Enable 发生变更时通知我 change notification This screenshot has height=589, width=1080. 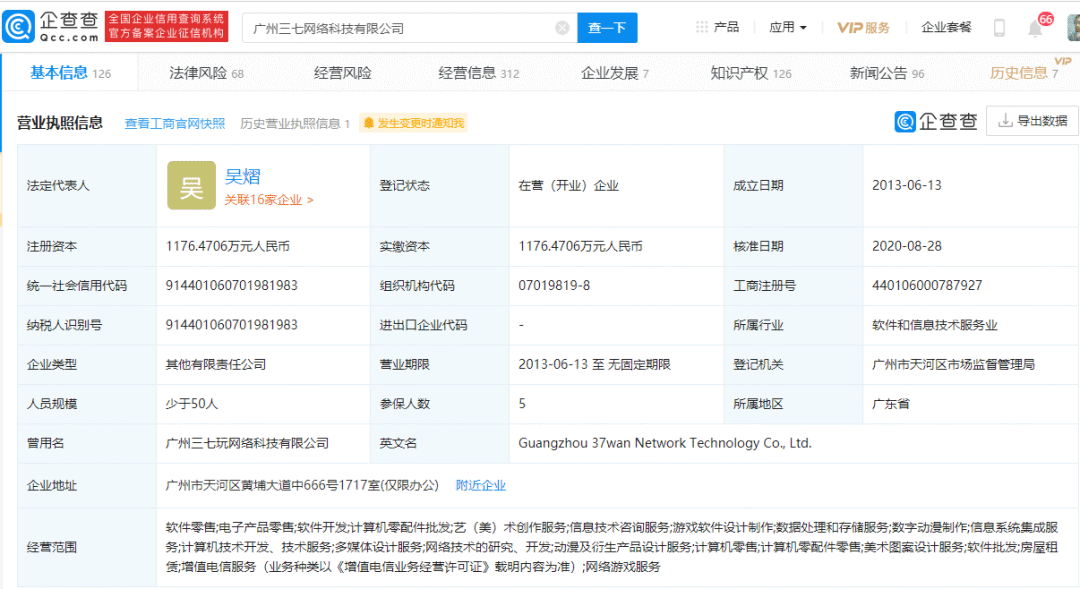[x=413, y=123]
